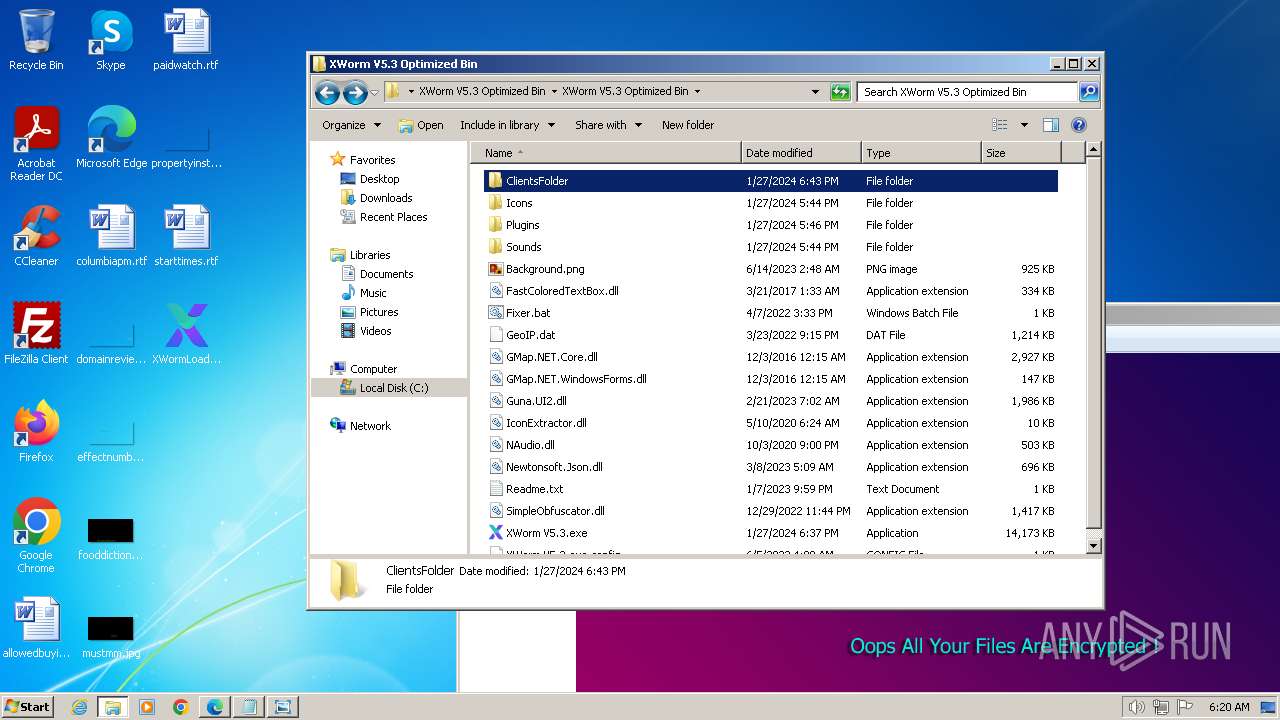Screen dimensions: 1280x720
Task: Select the XWormLoad desktop icon
Action: [x=187, y=334]
